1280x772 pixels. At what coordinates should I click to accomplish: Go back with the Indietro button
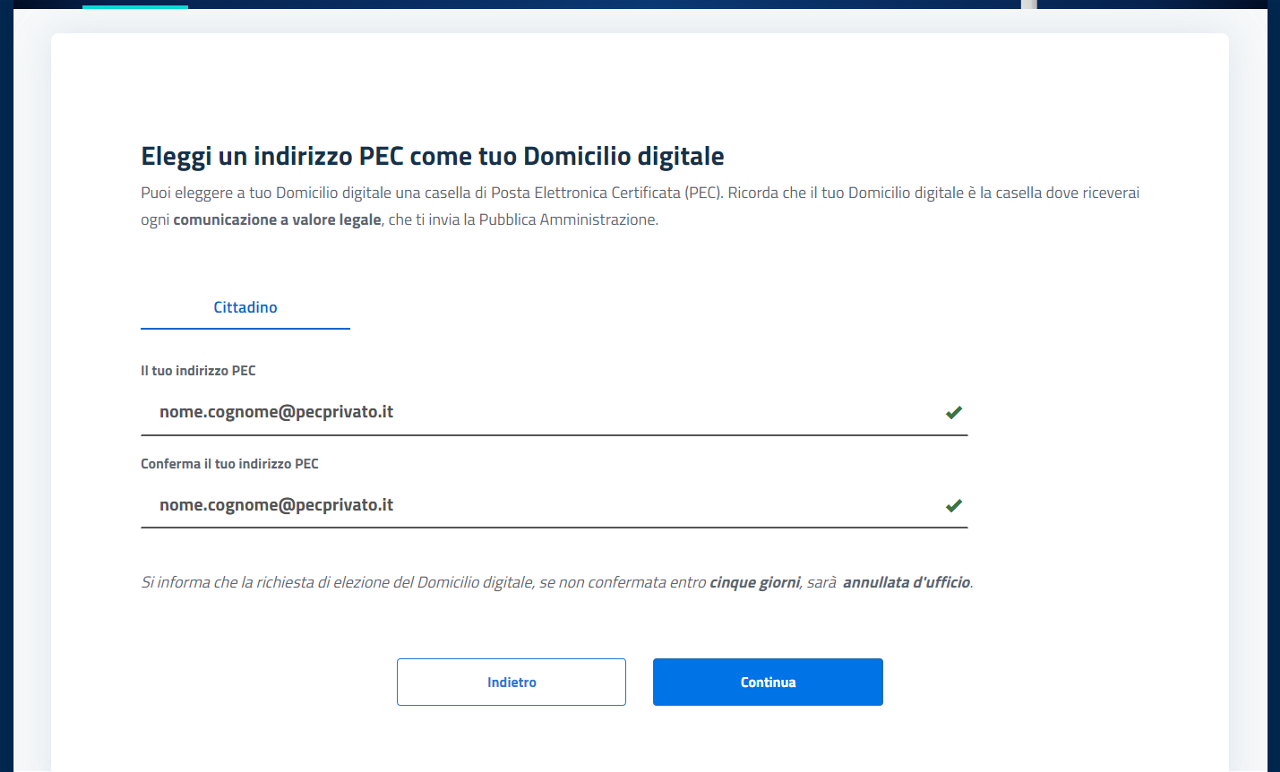pos(511,682)
